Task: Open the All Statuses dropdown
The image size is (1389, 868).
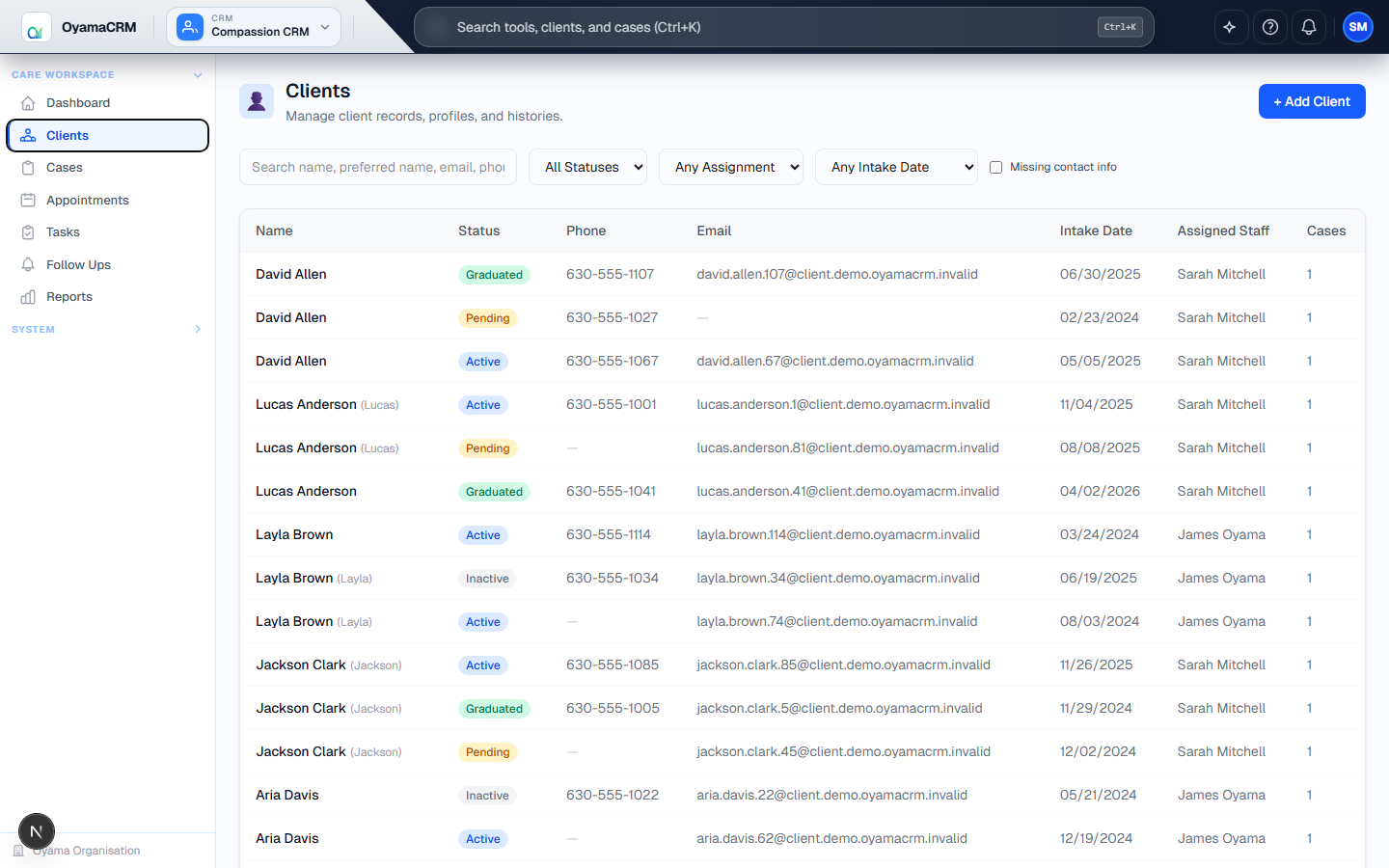Action: click(587, 167)
